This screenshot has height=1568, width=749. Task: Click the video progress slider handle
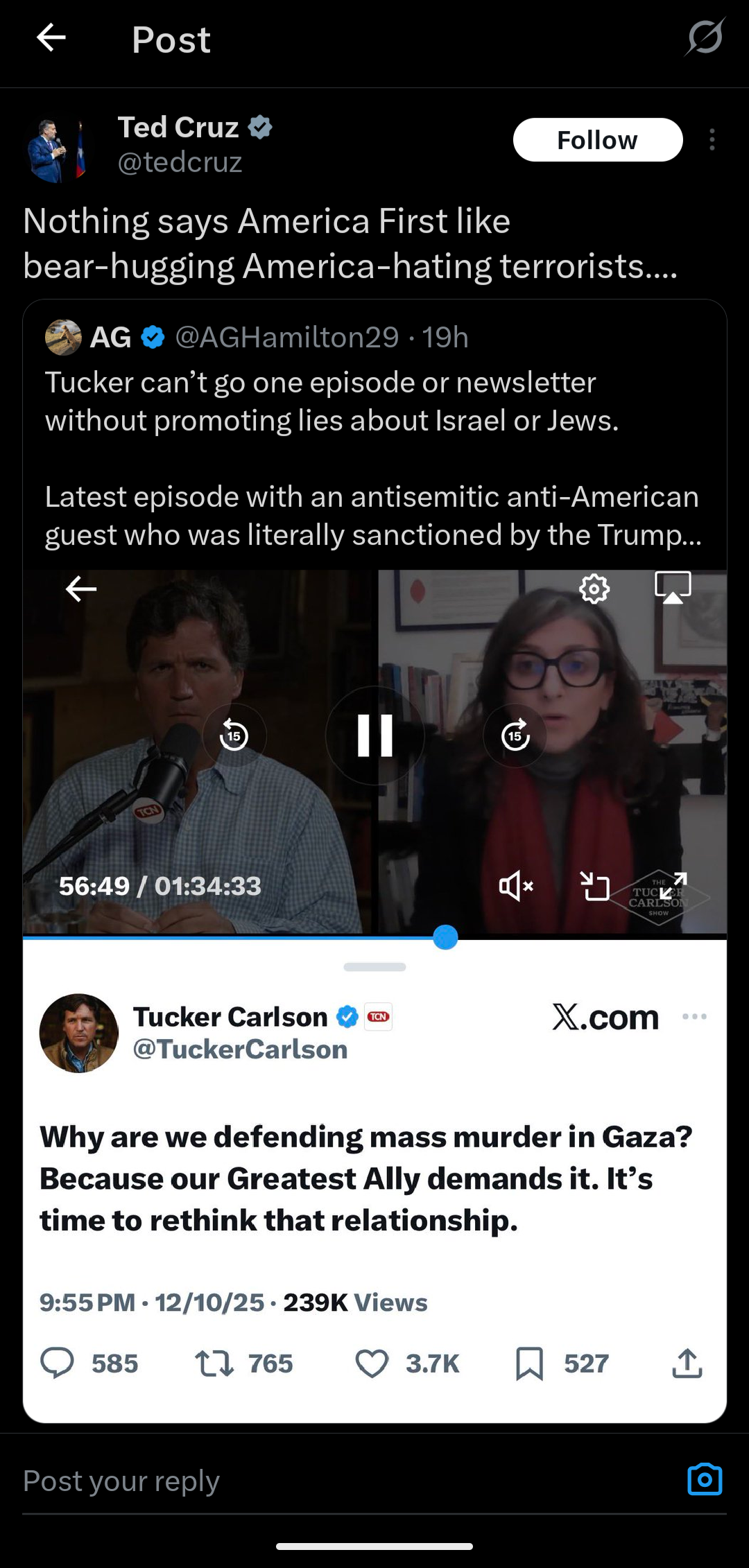tap(445, 937)
